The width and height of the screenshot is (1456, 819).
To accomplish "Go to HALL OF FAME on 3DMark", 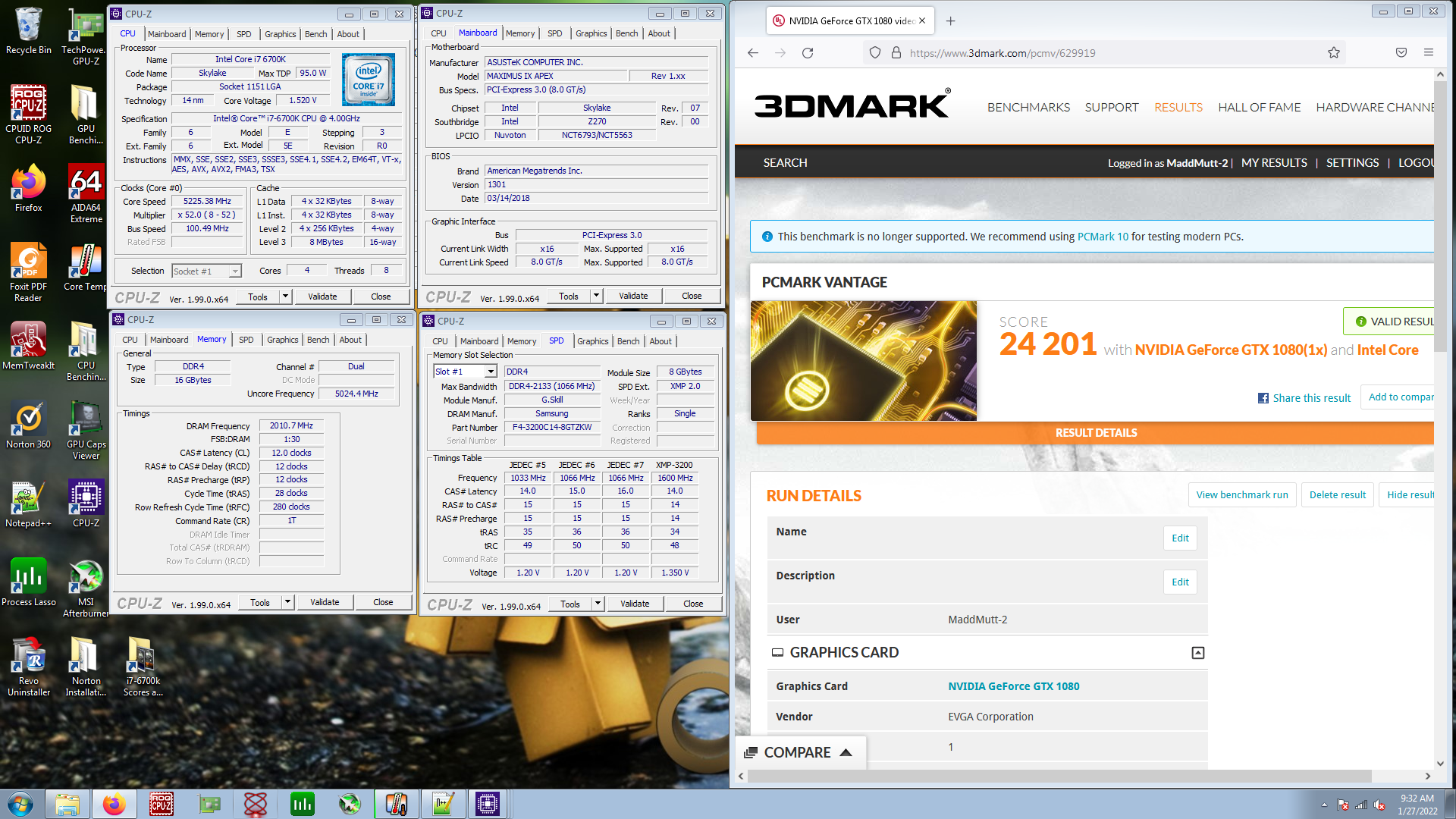I will coord(1259,107).
